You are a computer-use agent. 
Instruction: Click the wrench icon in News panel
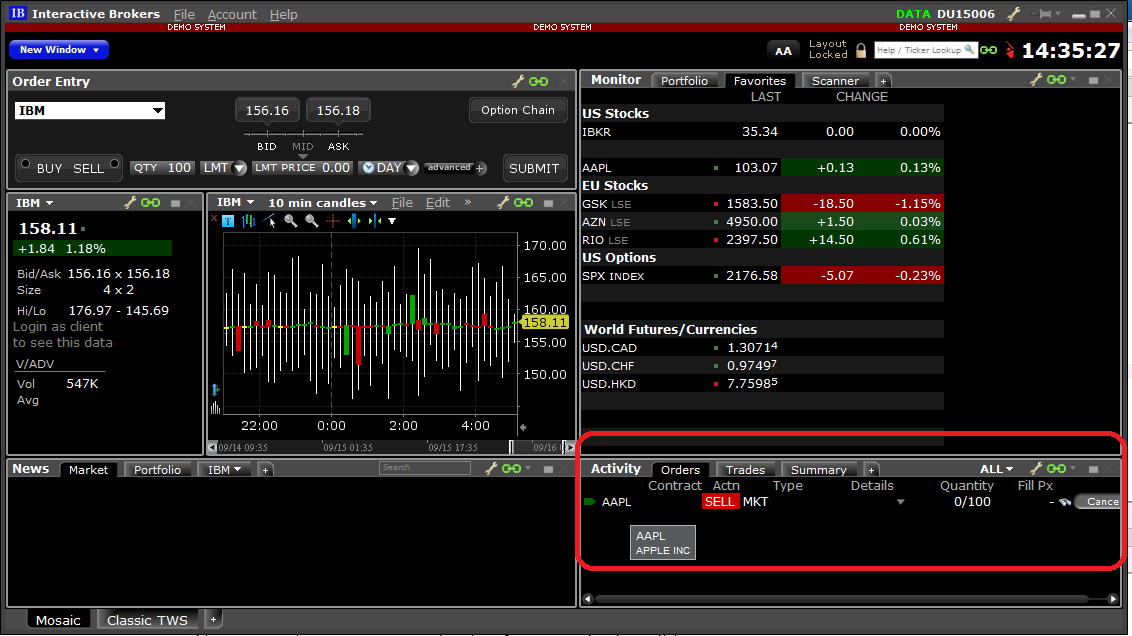[491, 469]
